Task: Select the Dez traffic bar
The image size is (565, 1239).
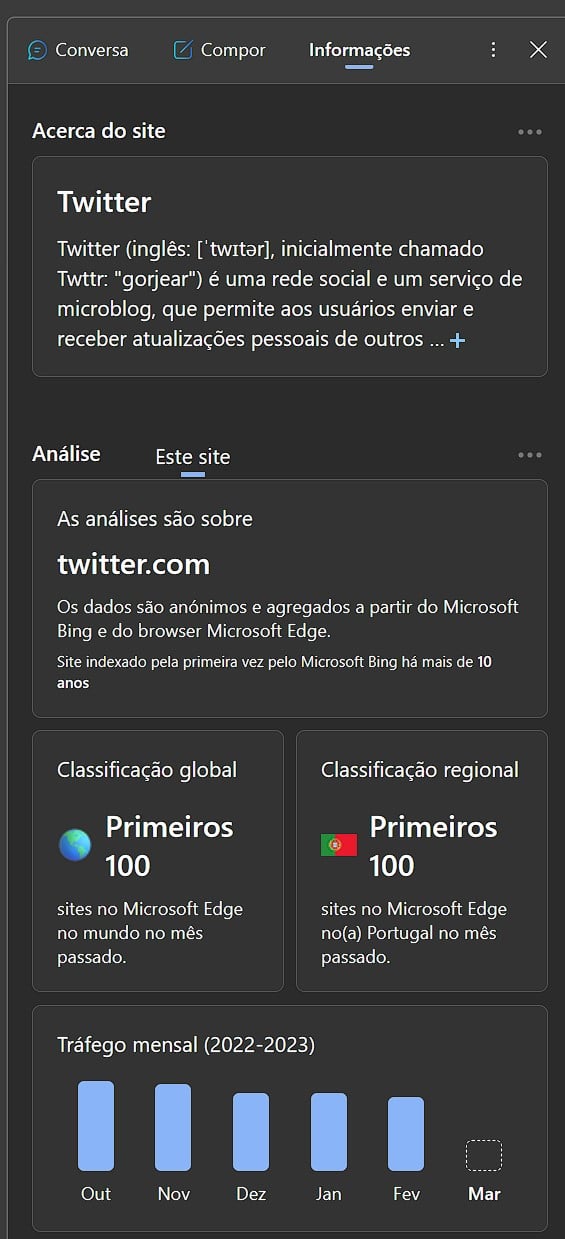Action: coord(251,1132)
